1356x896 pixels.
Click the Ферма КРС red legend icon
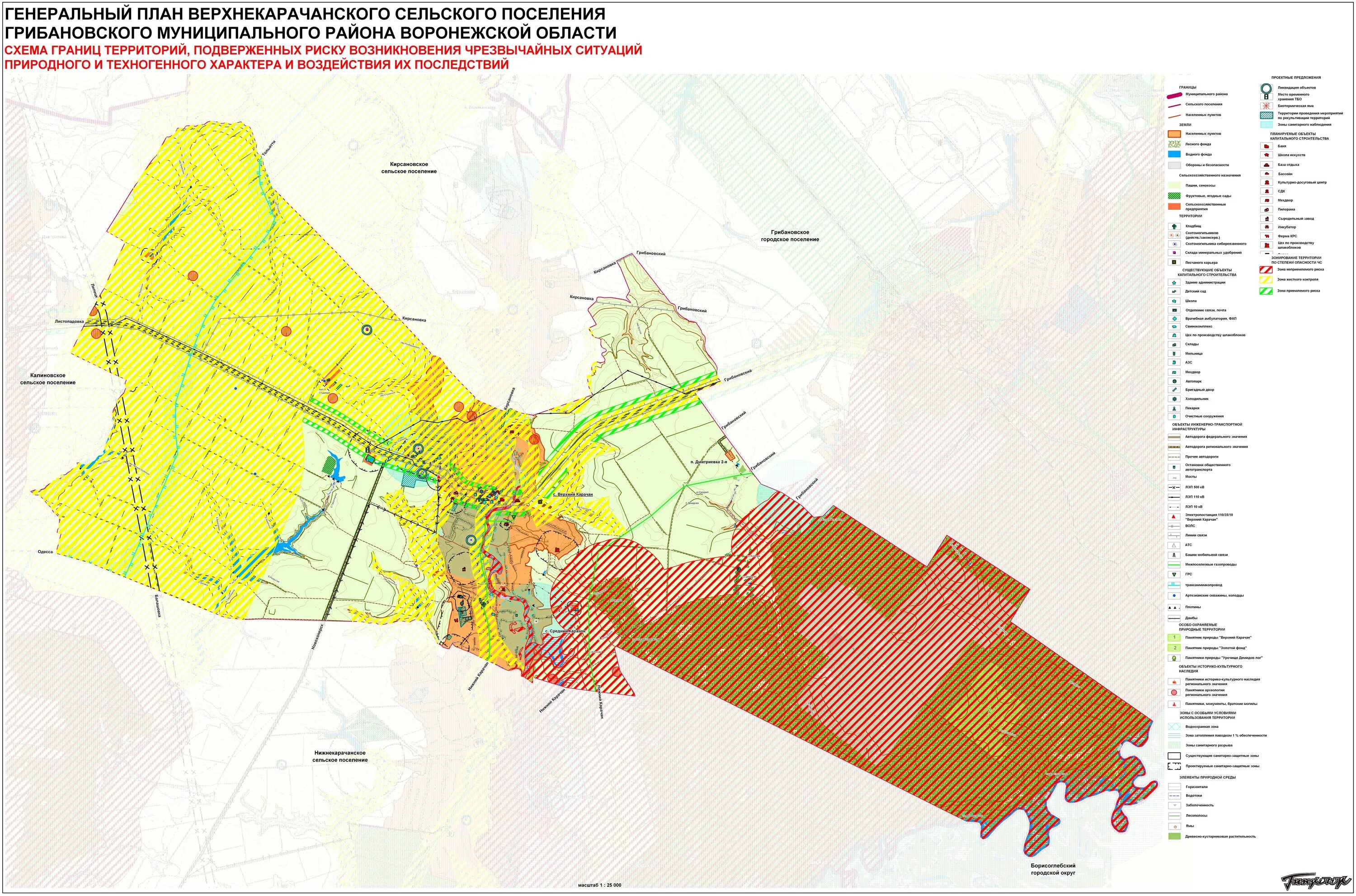click(x=1267, y=236)
